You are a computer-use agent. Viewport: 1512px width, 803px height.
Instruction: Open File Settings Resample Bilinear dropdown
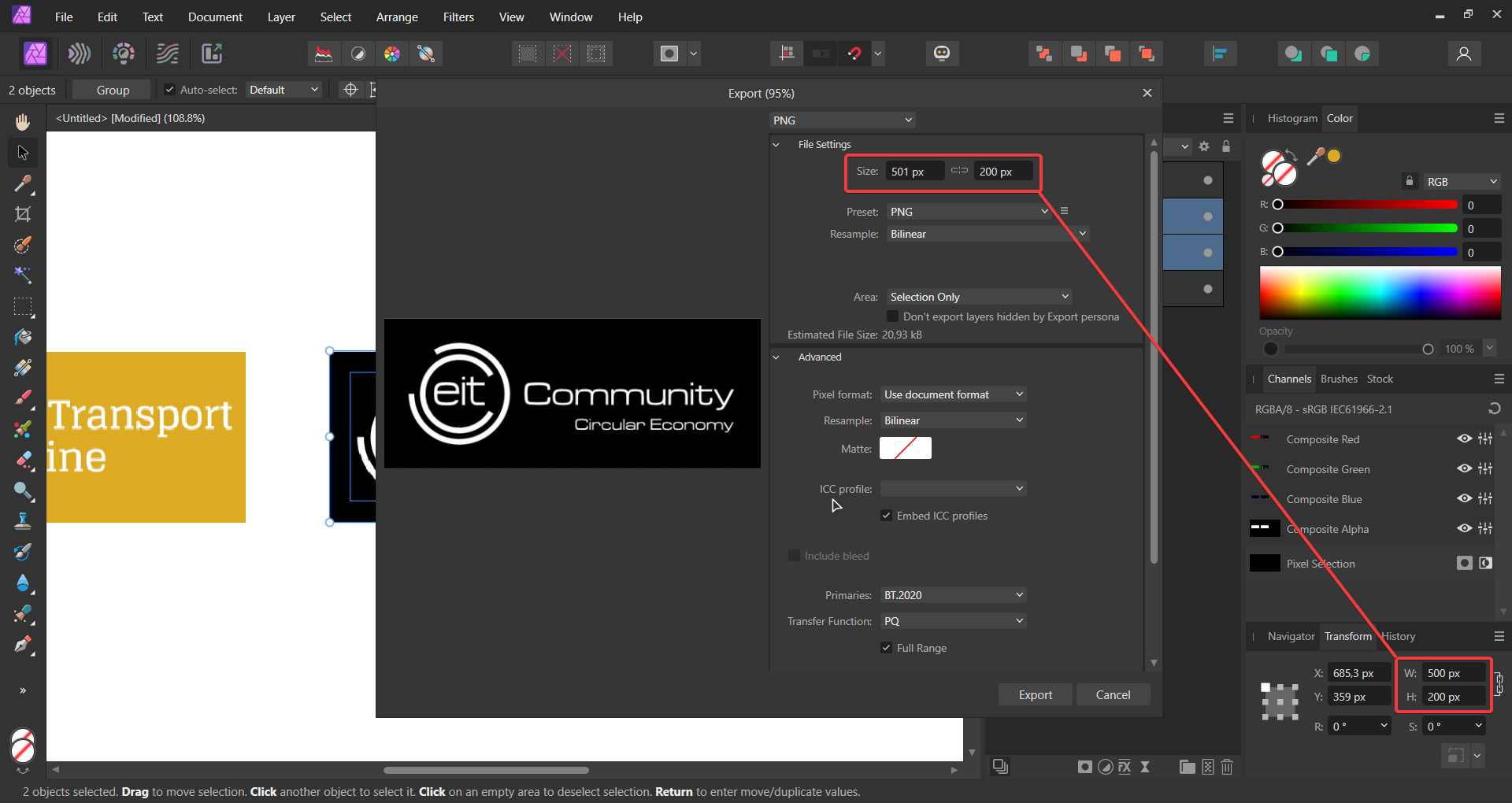[x=988, y=234]
